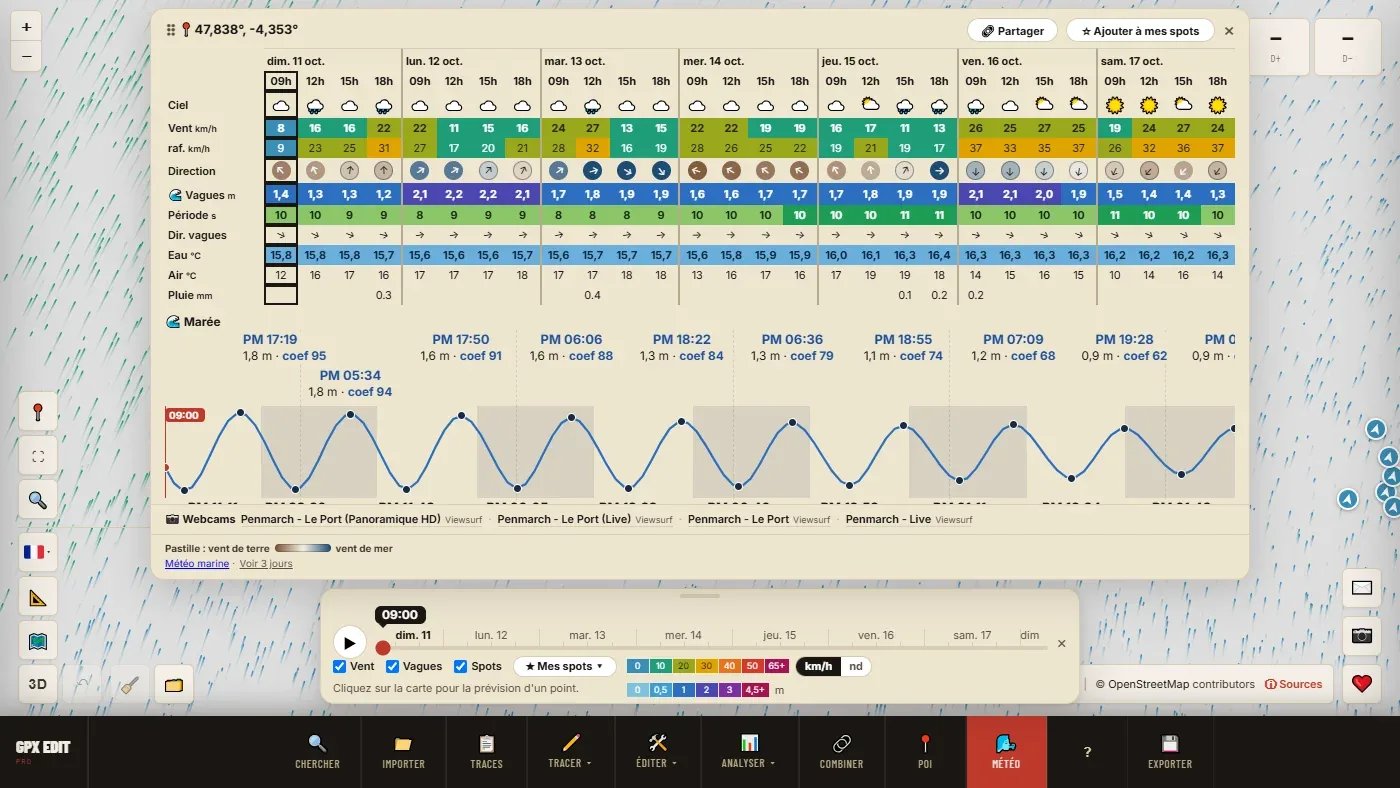Image resolution: width=1400 pixels, height=788 pixels.
Task: Click the red timeline slider knob
Action: click(x=383, y=648)
